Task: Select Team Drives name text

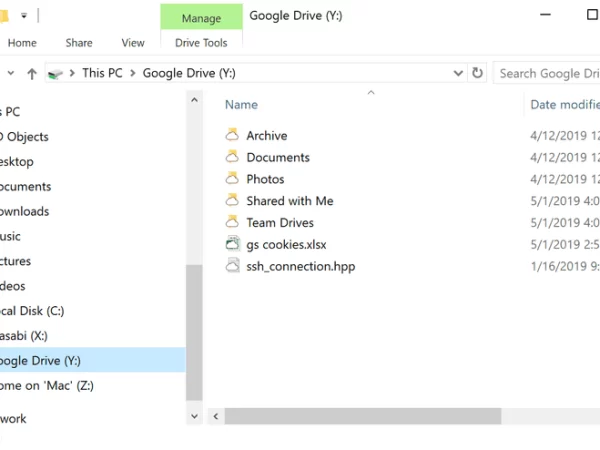Action: click(280, 223)
